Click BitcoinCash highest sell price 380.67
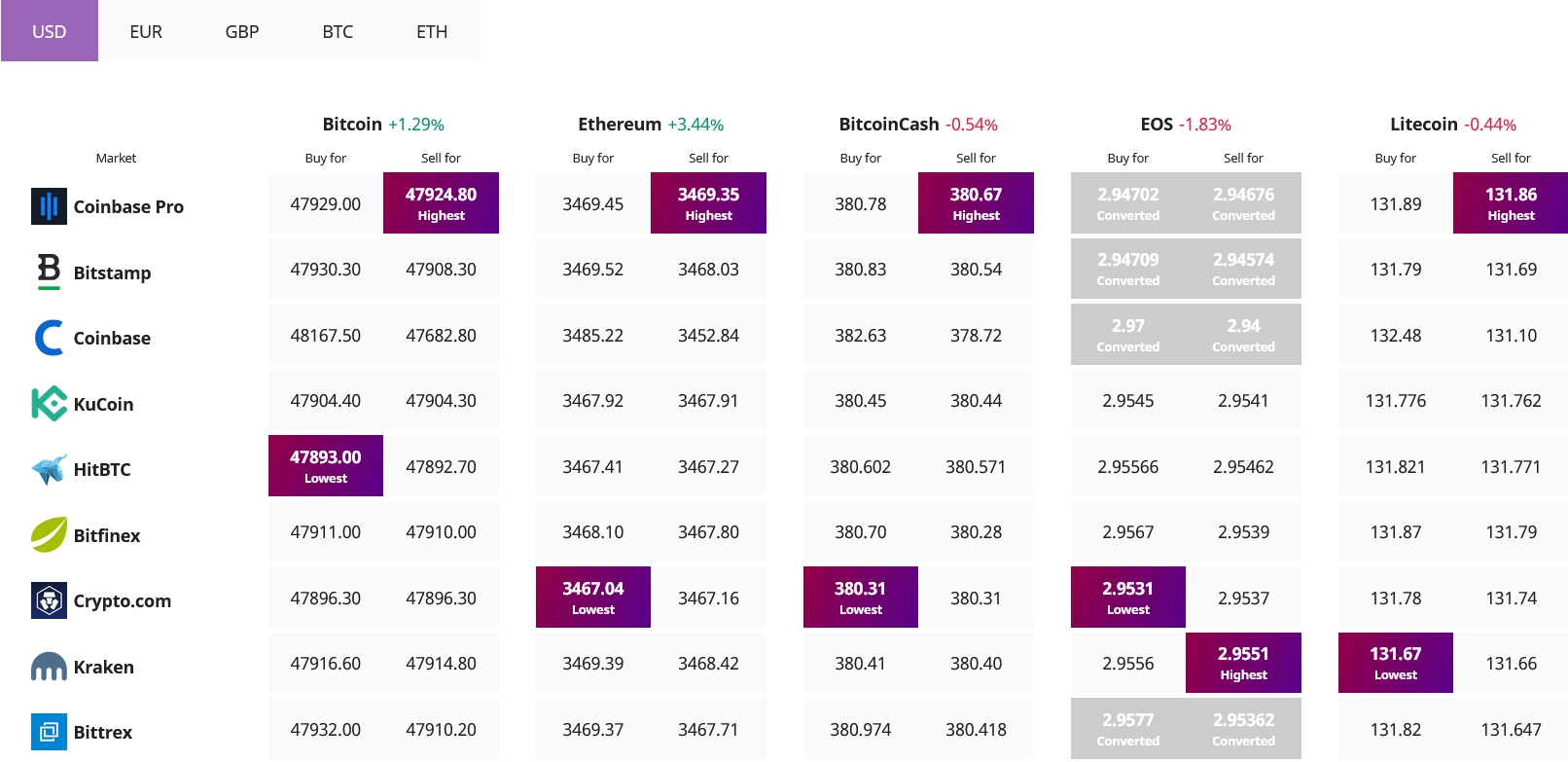 [976, 203]
